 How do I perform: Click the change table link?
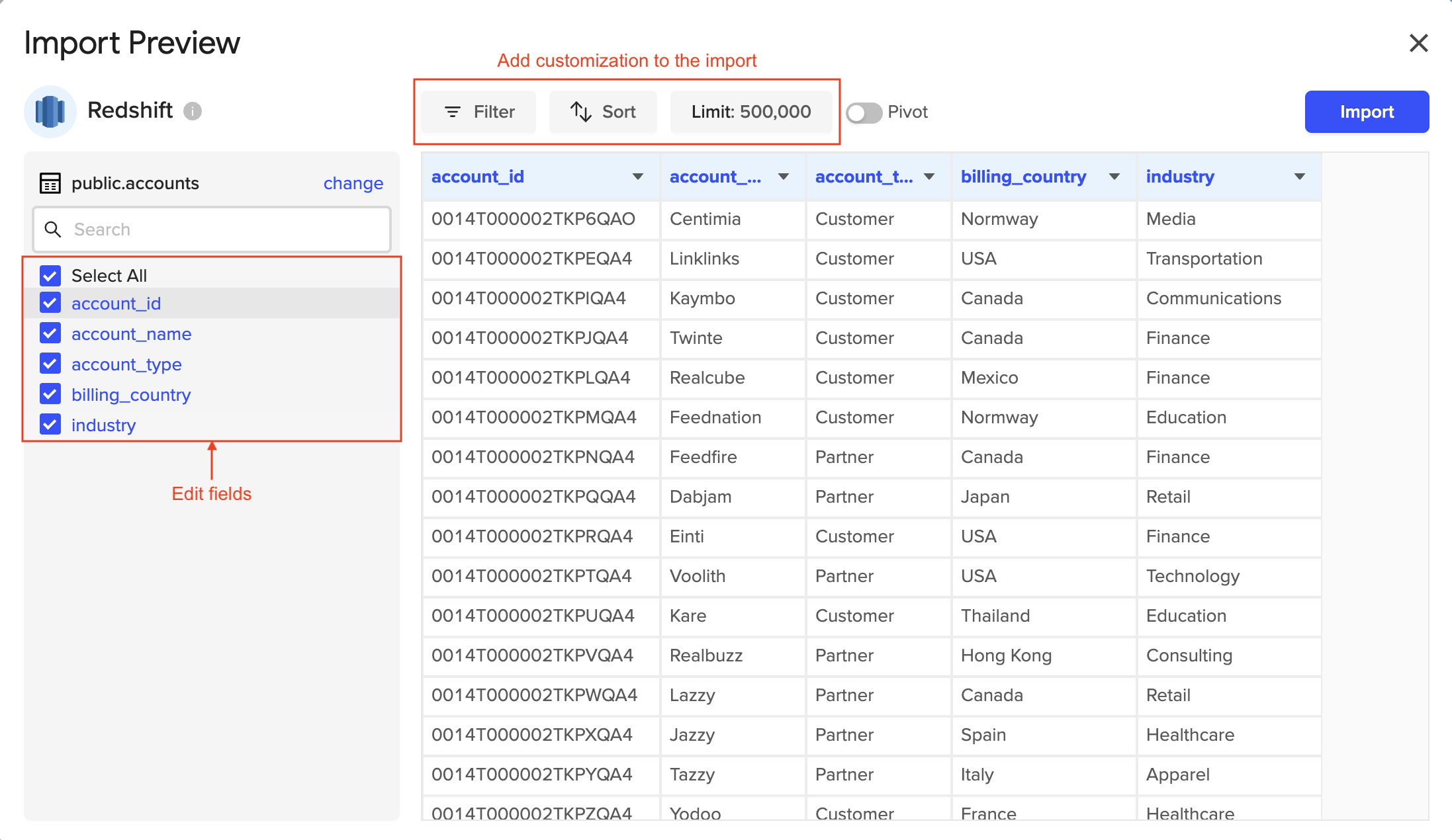click(x=353, y=183)
